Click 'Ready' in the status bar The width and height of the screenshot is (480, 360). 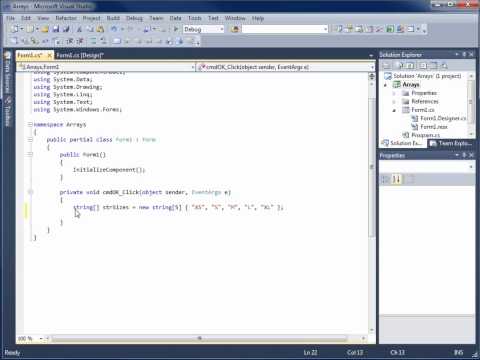[12, 353]
